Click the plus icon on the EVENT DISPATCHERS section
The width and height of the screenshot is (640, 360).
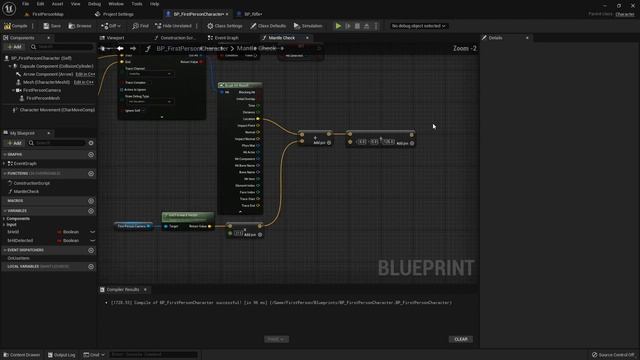click(91, 250)
